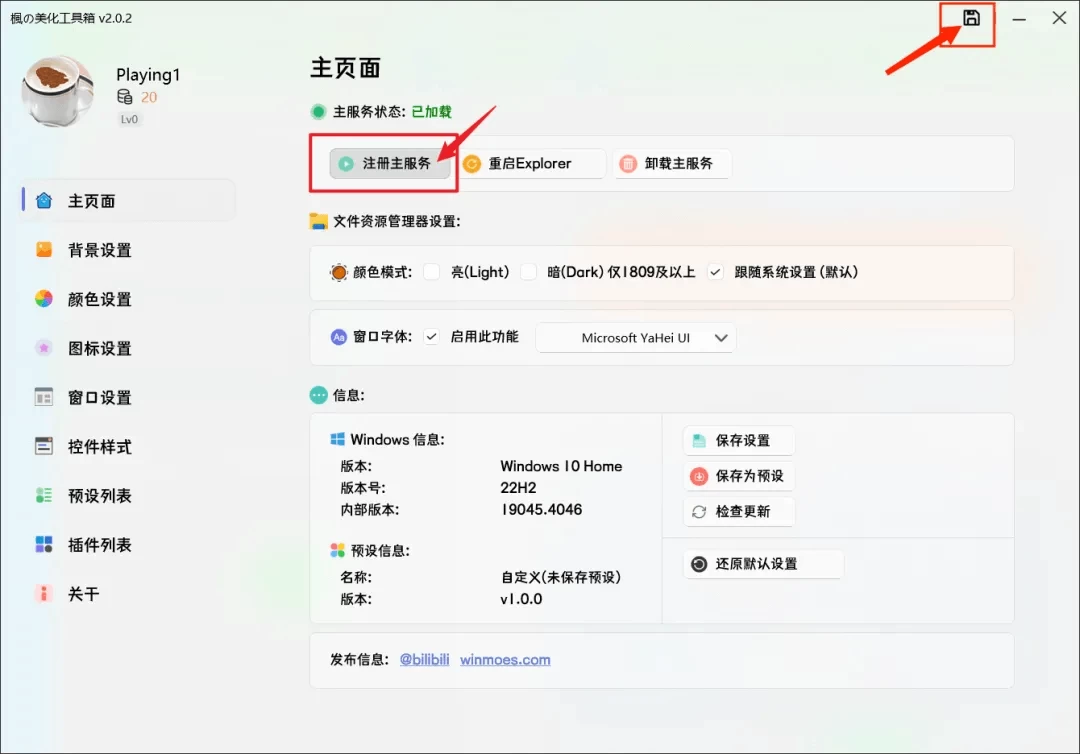The image size is (1080, 754).
Task: Click the document icon on 保存设置
Action: [x=699, y=441]
